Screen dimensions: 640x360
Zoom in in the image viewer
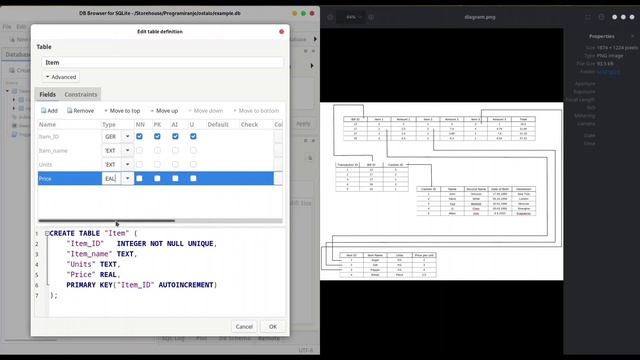pyautogui.click(x=371, y=17)
